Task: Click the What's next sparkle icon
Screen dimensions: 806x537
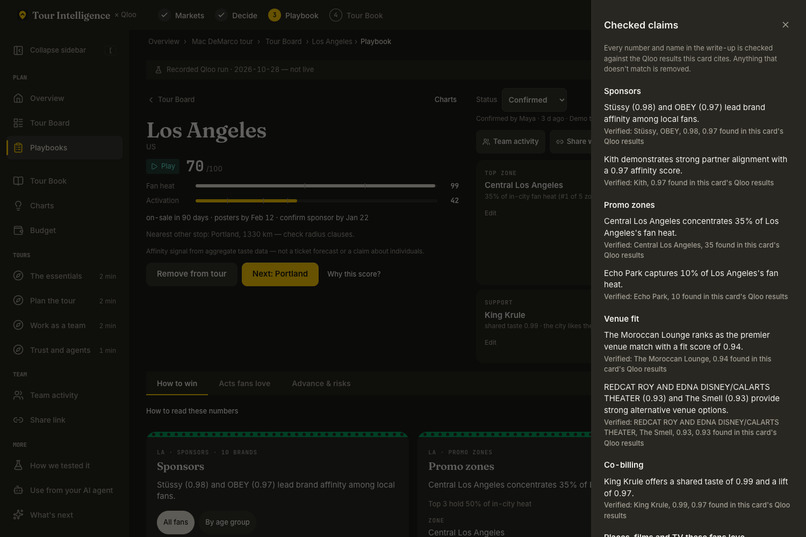Action: point(19,515)
